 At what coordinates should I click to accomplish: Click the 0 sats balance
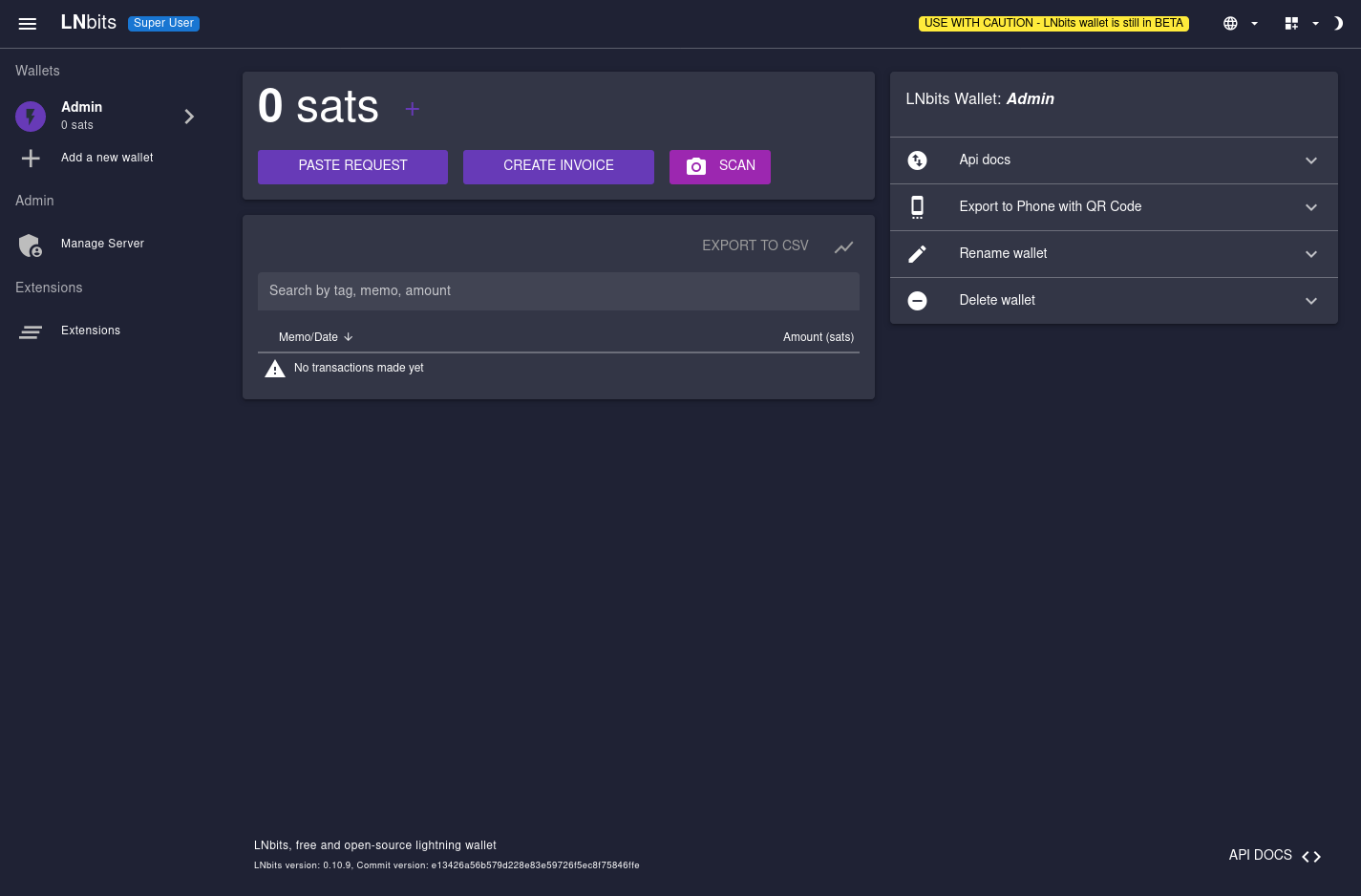[318, 106]
